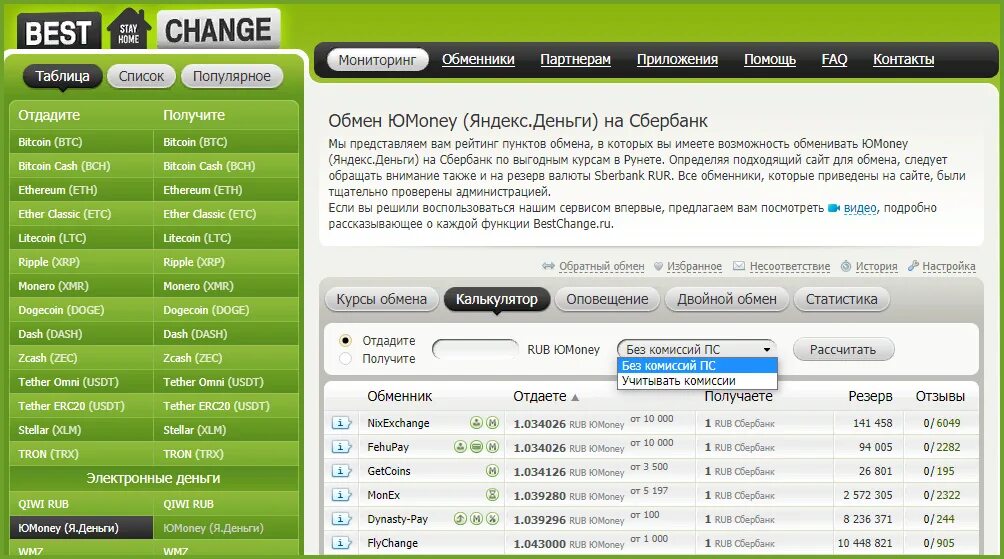Switch sidebar to Список view
This screenshot has width=1004, height=559.
pyautogui.click(x=142, y=76)
